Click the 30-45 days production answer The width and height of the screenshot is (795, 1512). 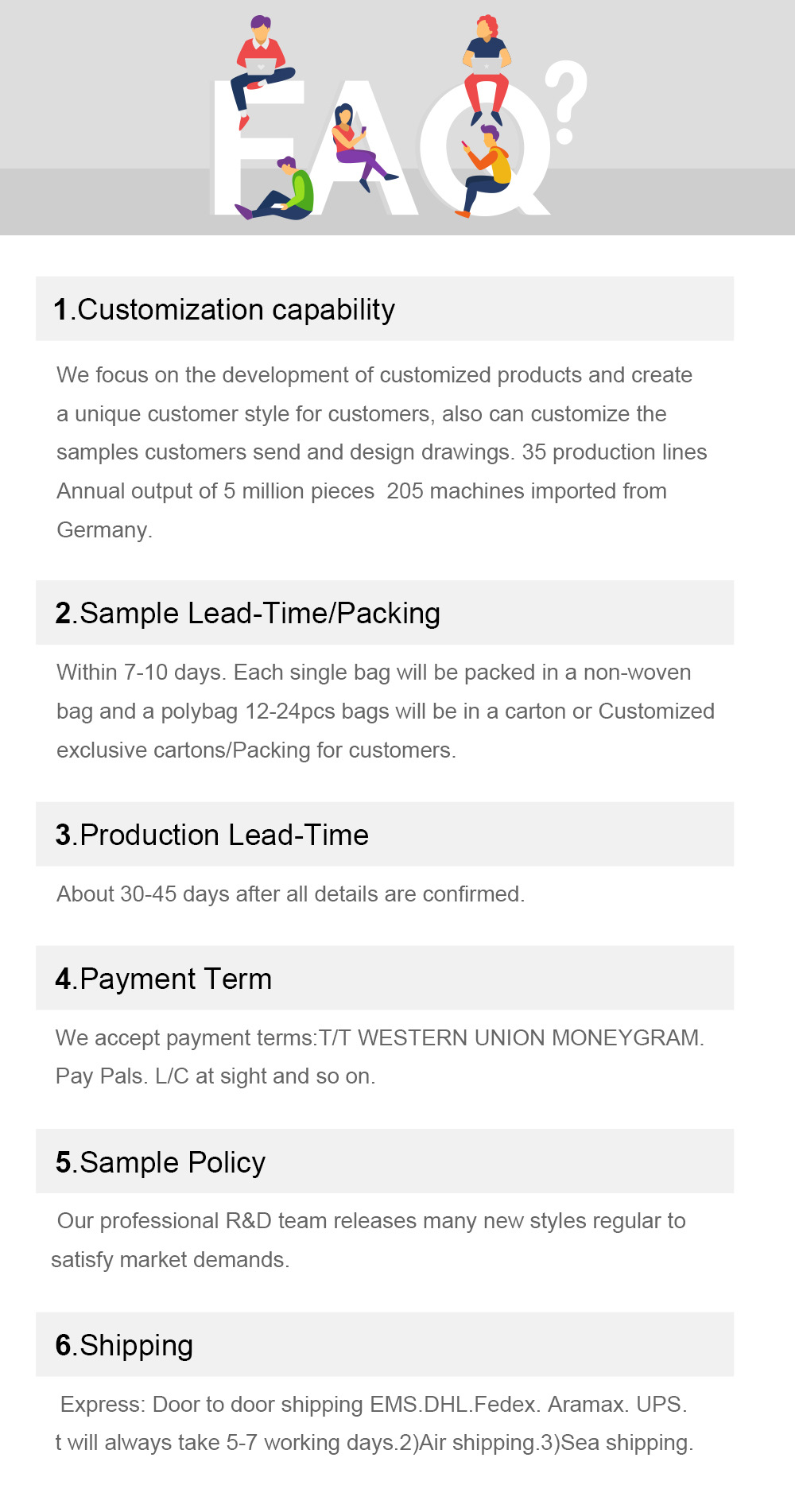(x=290, y=894)
